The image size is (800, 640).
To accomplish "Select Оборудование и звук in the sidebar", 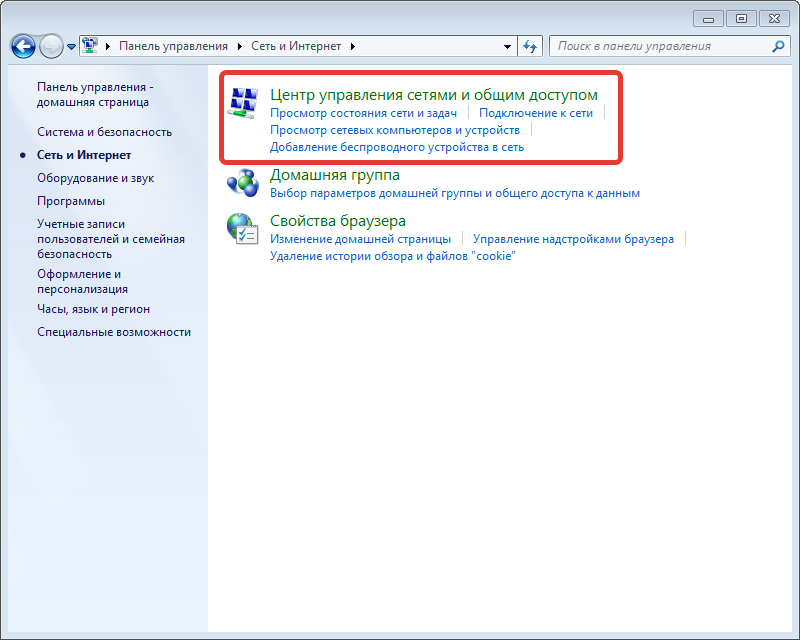I will coord(95,178).
